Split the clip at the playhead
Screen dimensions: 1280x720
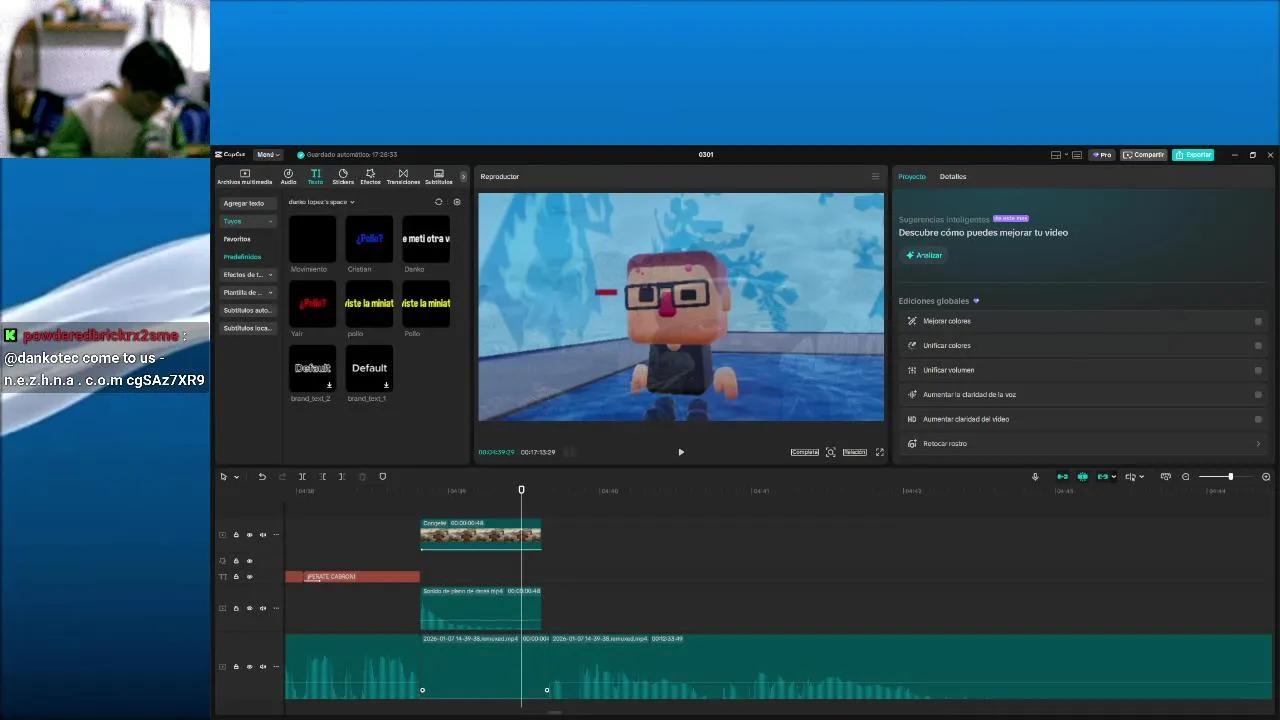point(302,477)
